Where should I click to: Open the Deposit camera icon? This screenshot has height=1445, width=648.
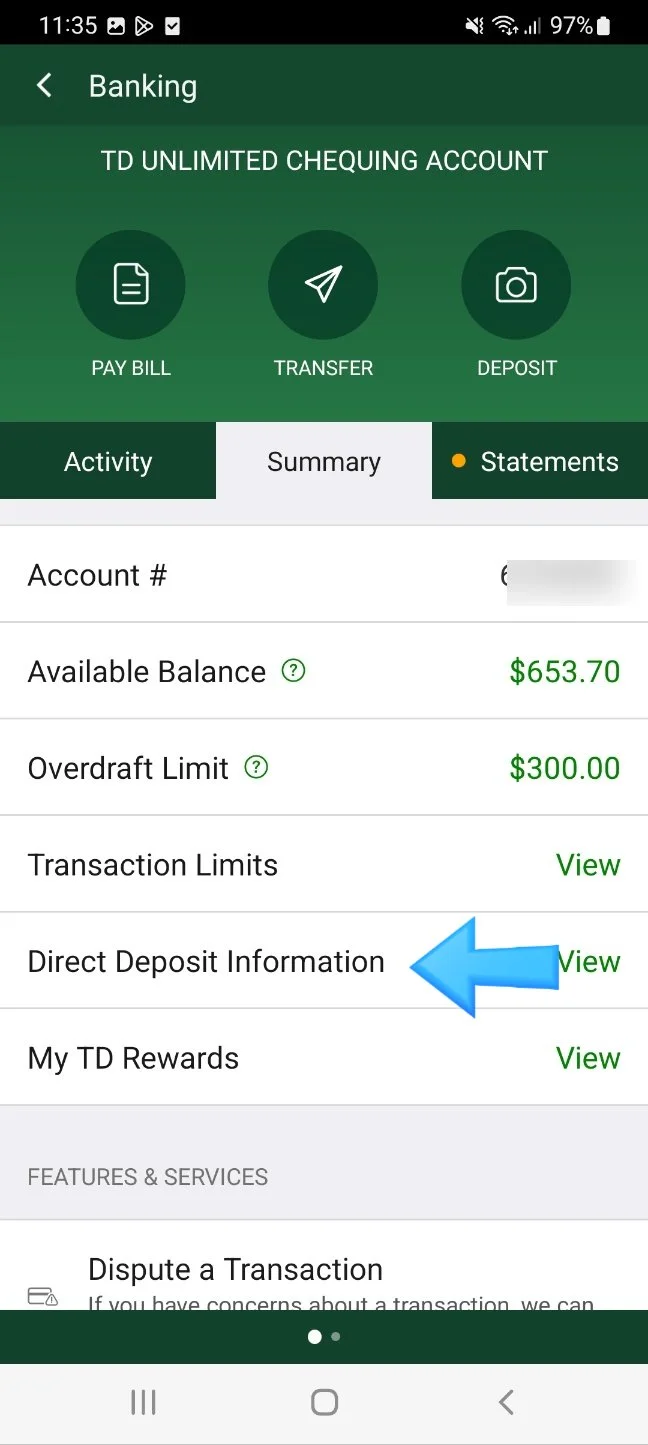point(516,285)
